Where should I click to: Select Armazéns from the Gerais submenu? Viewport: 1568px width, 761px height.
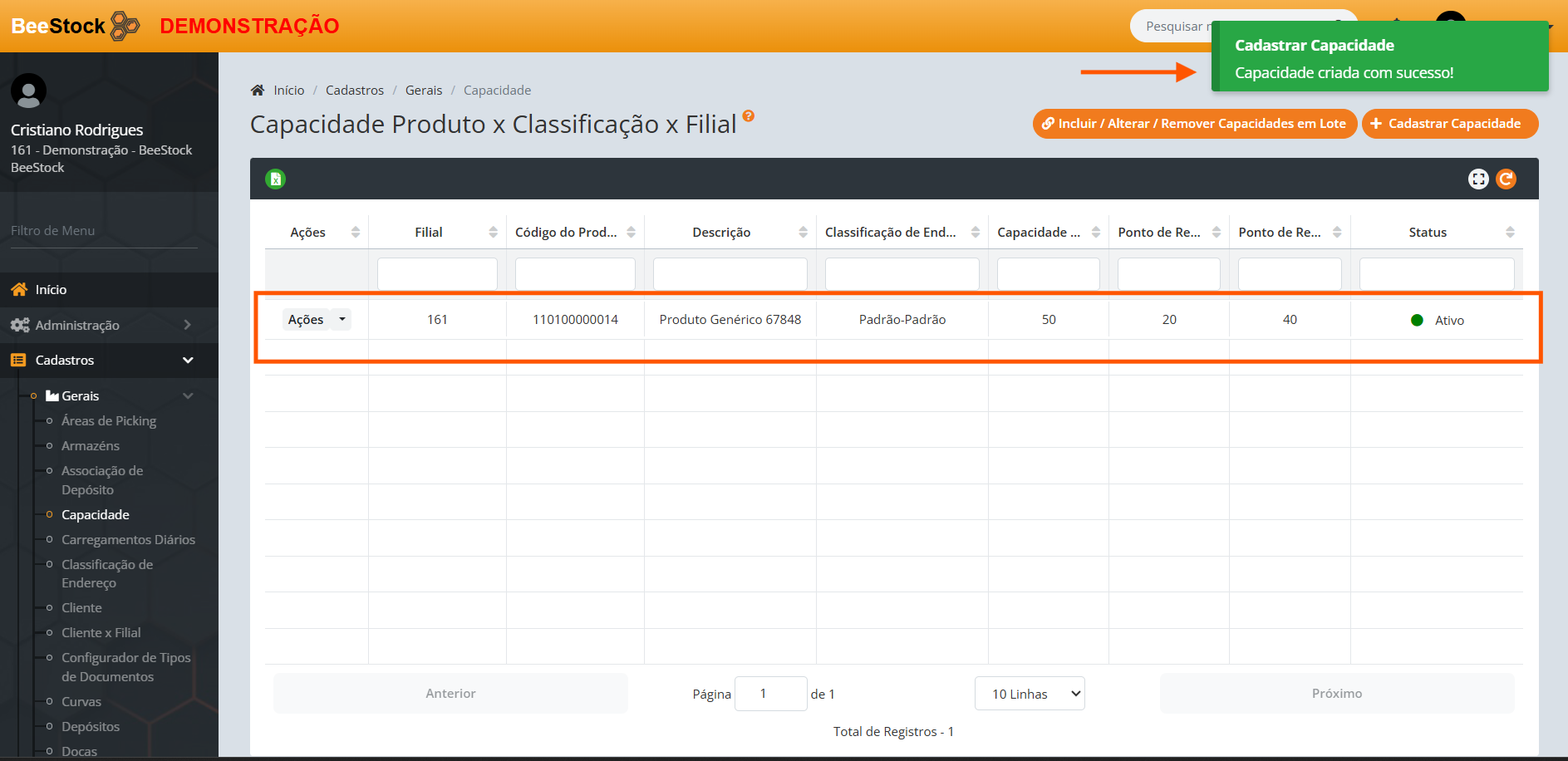(91, 446)
